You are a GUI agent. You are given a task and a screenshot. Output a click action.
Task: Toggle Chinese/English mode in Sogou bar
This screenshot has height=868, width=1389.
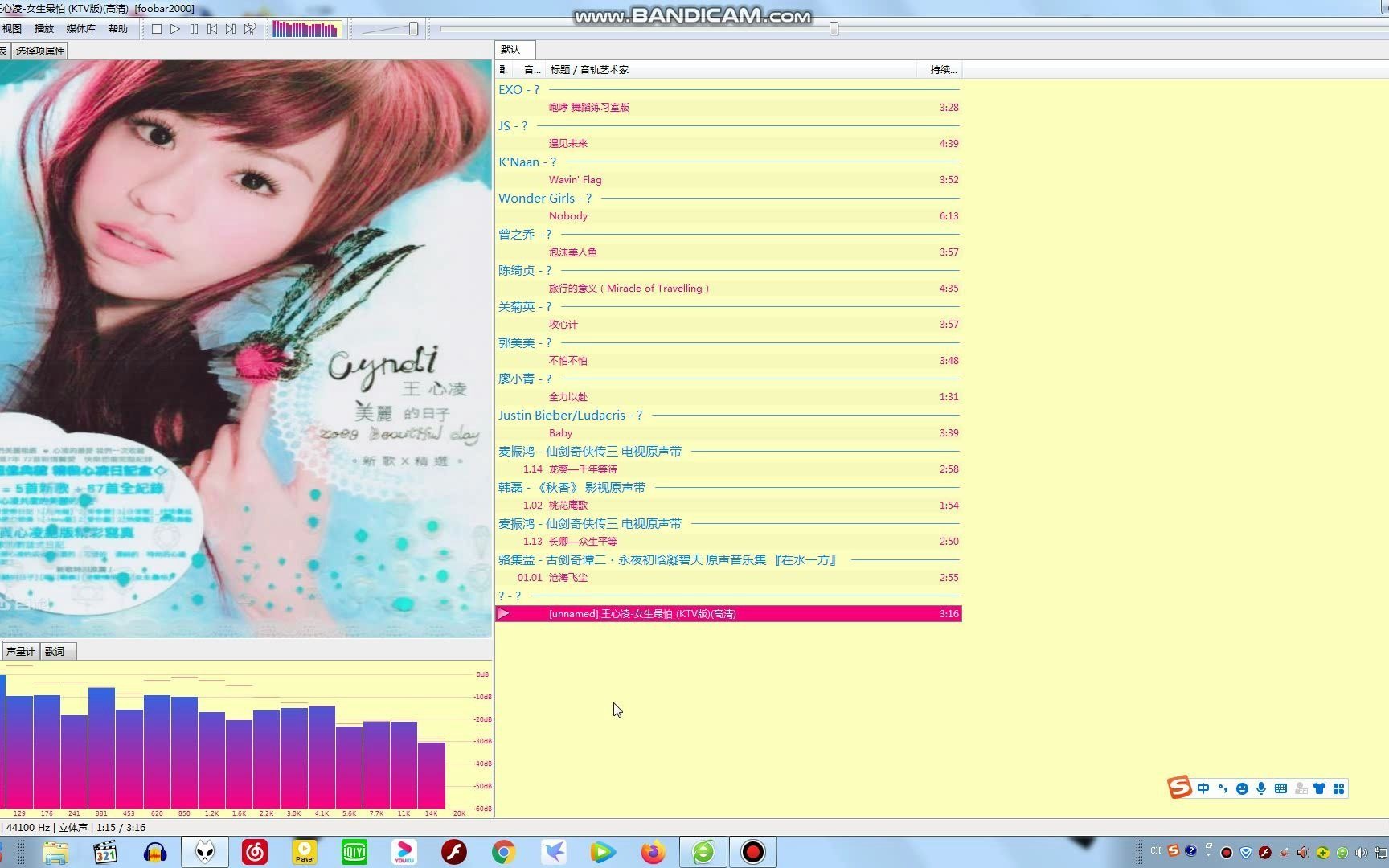[x=1203, y=788]
